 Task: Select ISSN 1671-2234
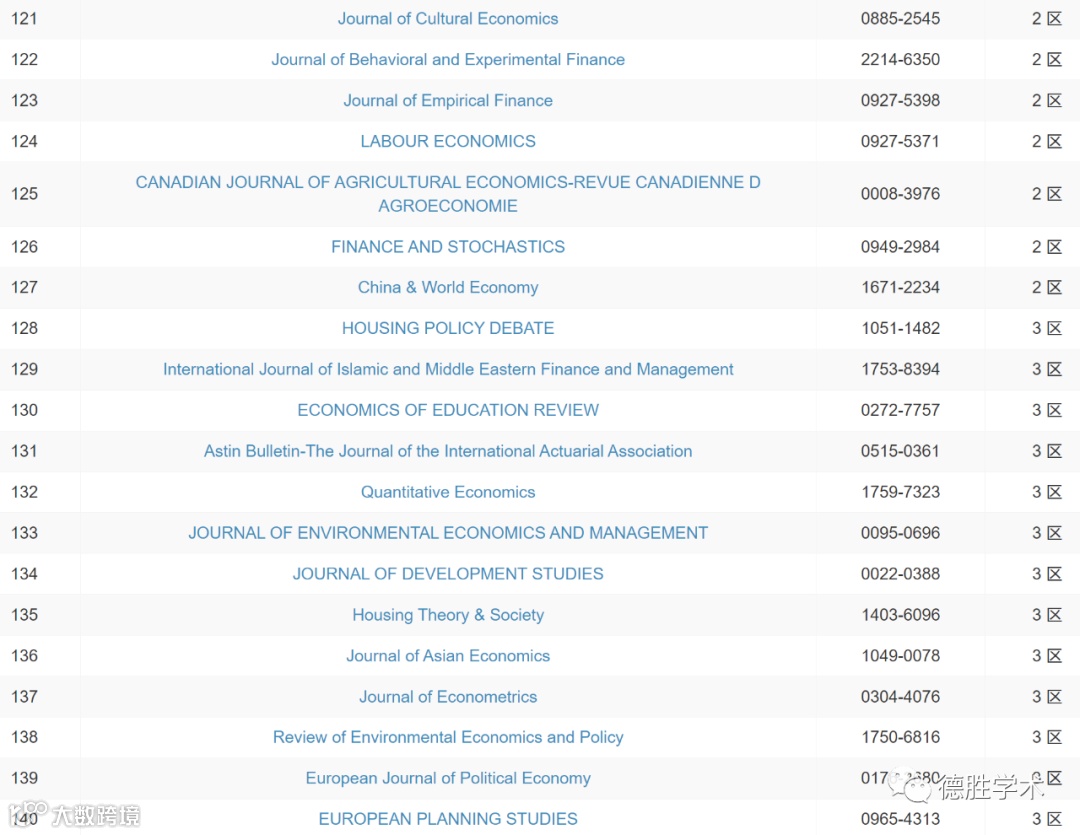tap(900, 287)
